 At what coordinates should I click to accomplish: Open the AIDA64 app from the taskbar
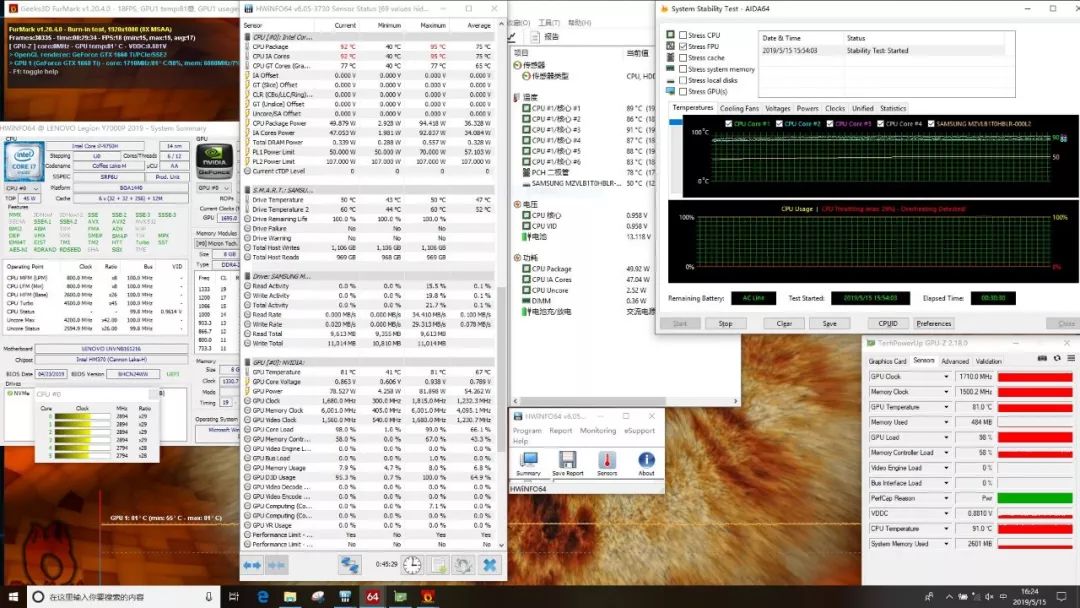(x=371, y=597)
